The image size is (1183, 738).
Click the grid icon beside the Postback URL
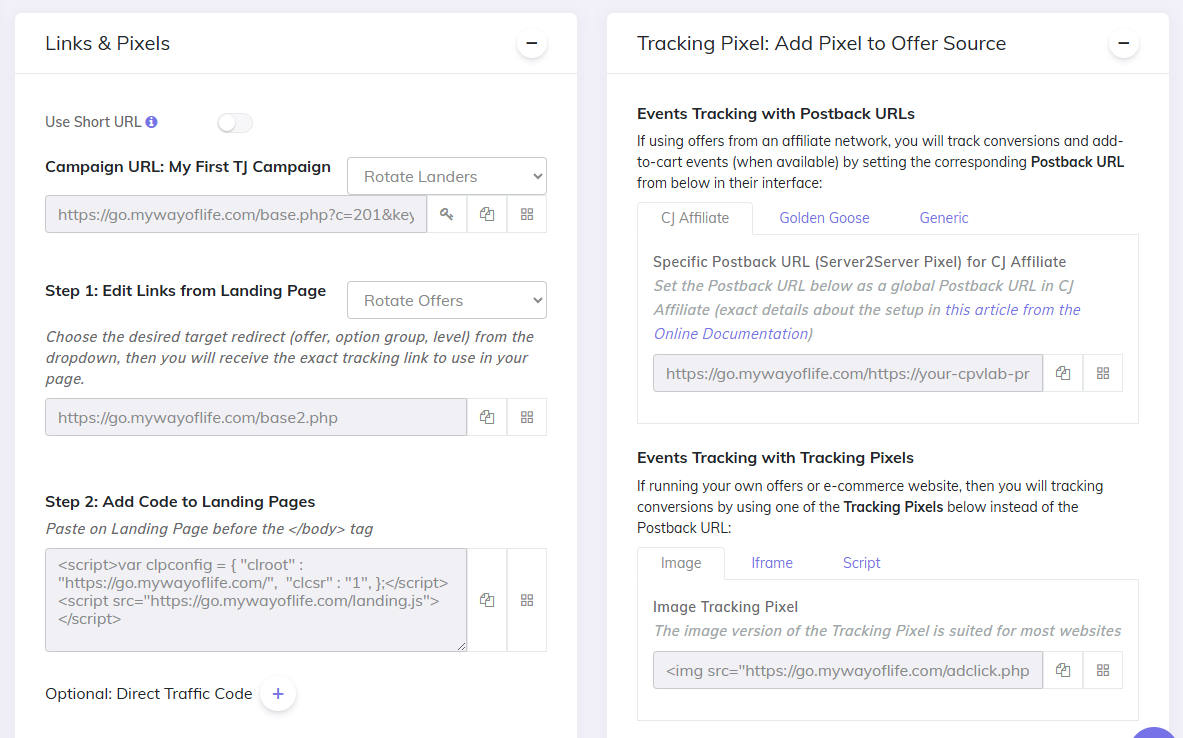[x=1103, y=372]
